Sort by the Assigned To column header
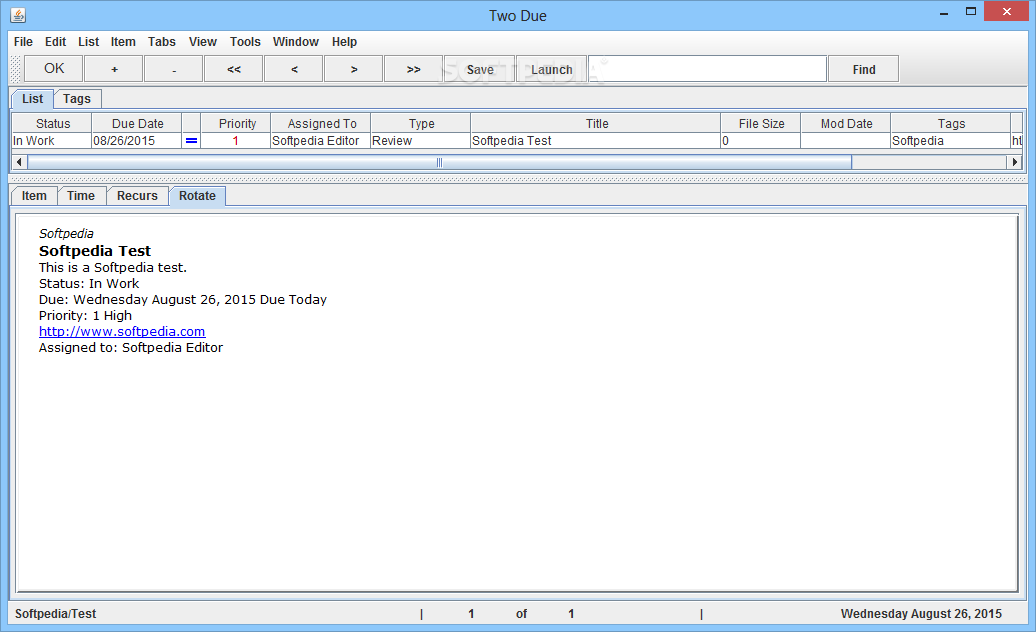Screen dimensions: 1036x632 pos(322,123)
